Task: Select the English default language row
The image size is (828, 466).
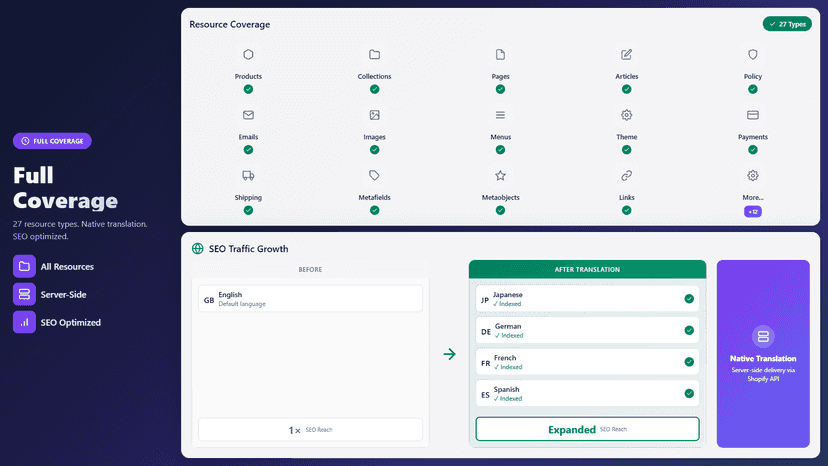Action: [310, 299]
